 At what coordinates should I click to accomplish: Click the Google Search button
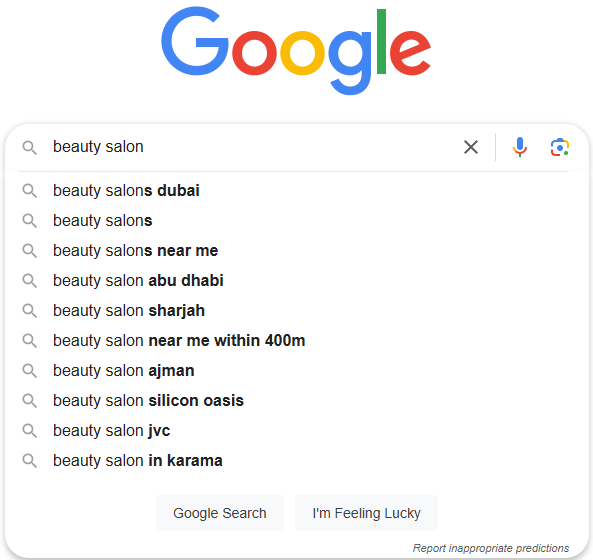coord(220,513)
